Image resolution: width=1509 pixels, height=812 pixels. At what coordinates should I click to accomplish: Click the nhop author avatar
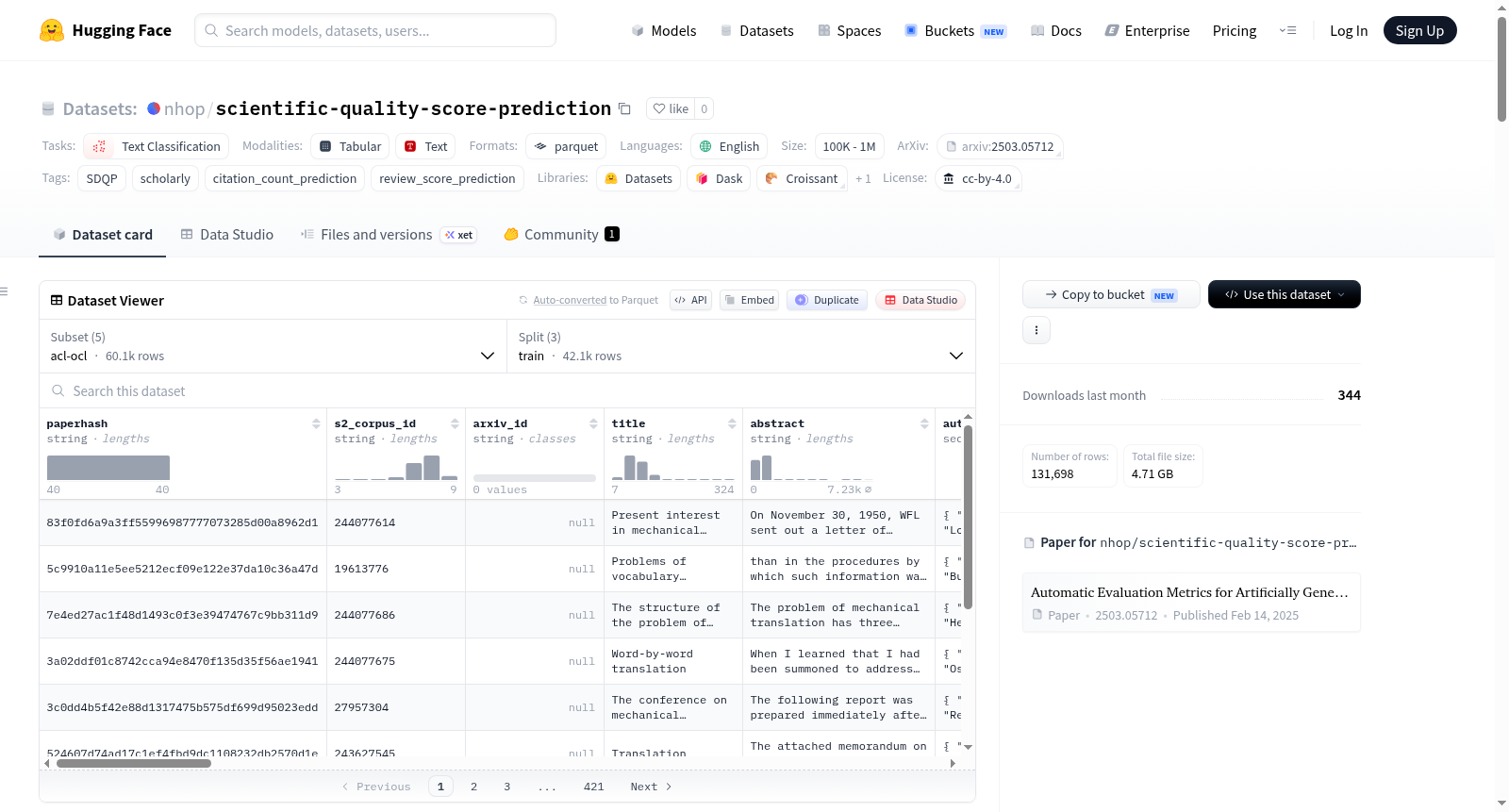click(x=154, y=108)
